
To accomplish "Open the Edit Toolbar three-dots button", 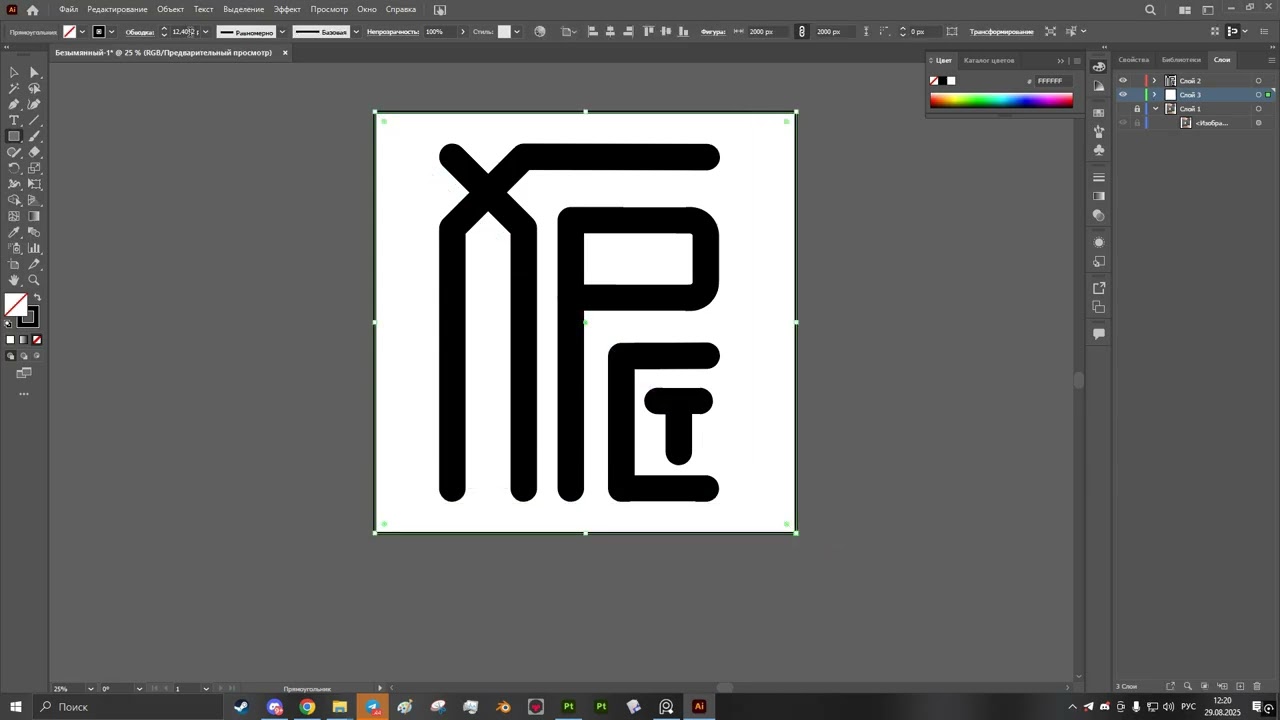I will [24, 394].
